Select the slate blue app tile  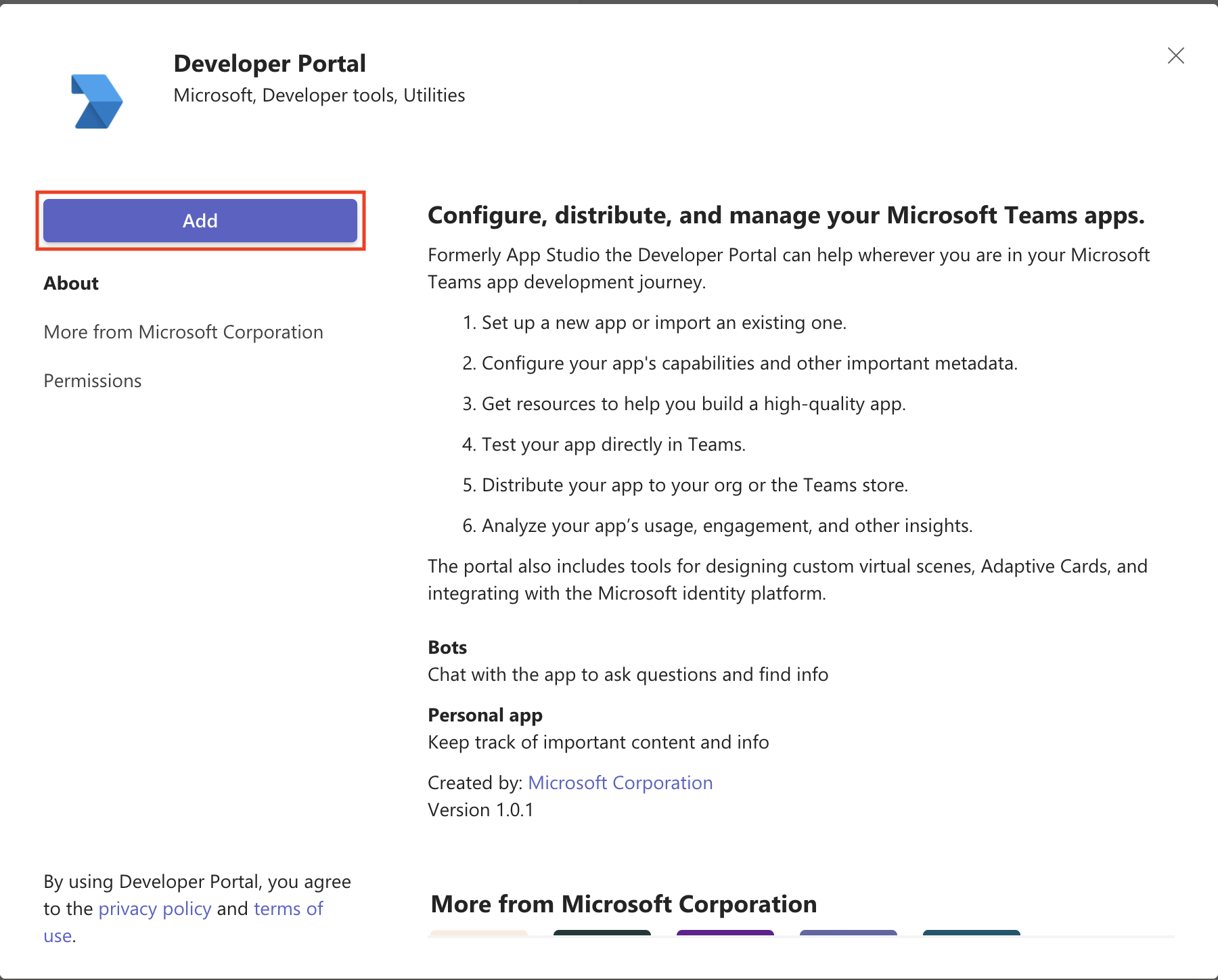pyautogui.click(x=848, y=937)
